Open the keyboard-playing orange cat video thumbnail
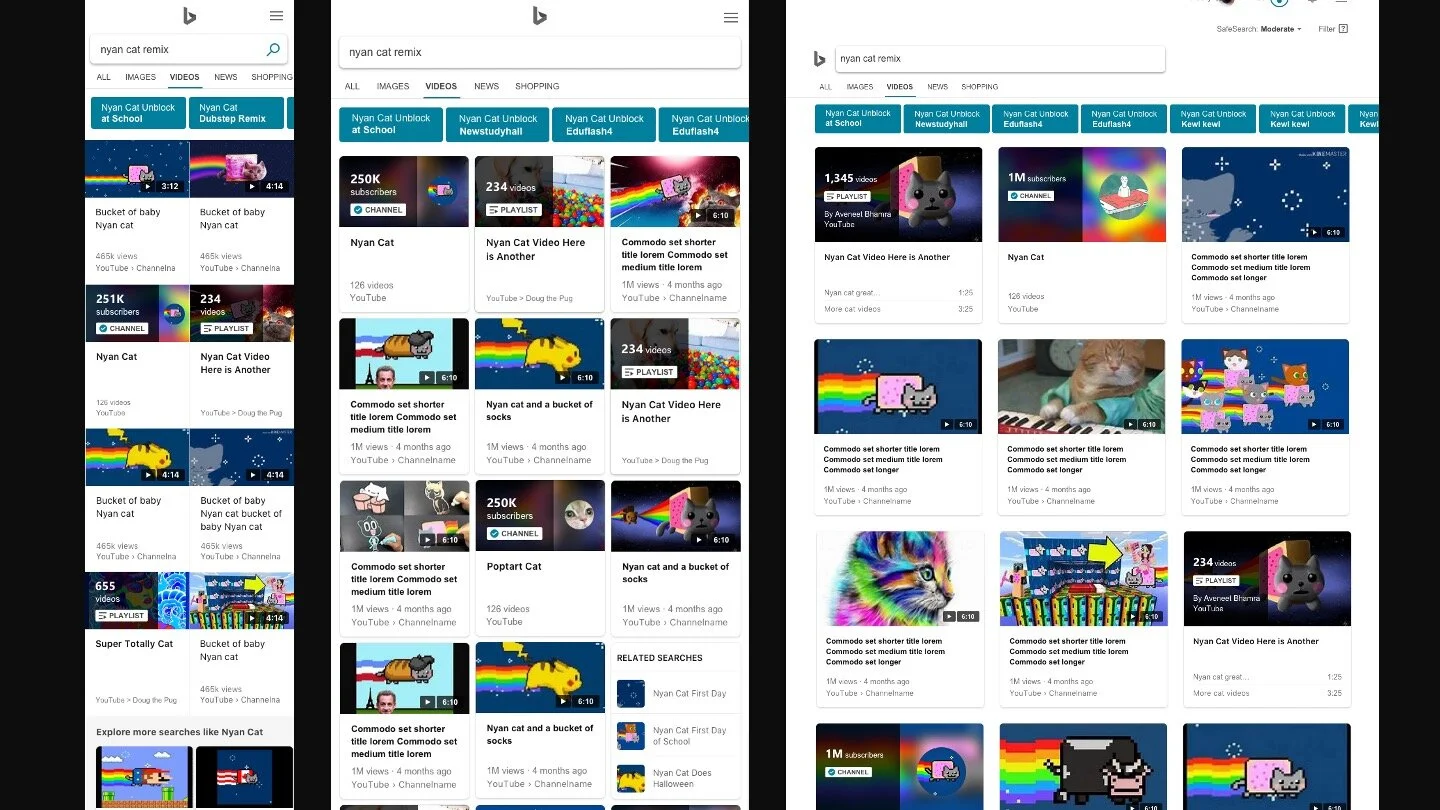The height and width of the screenshot is (810, 1440). (1082, 386)
